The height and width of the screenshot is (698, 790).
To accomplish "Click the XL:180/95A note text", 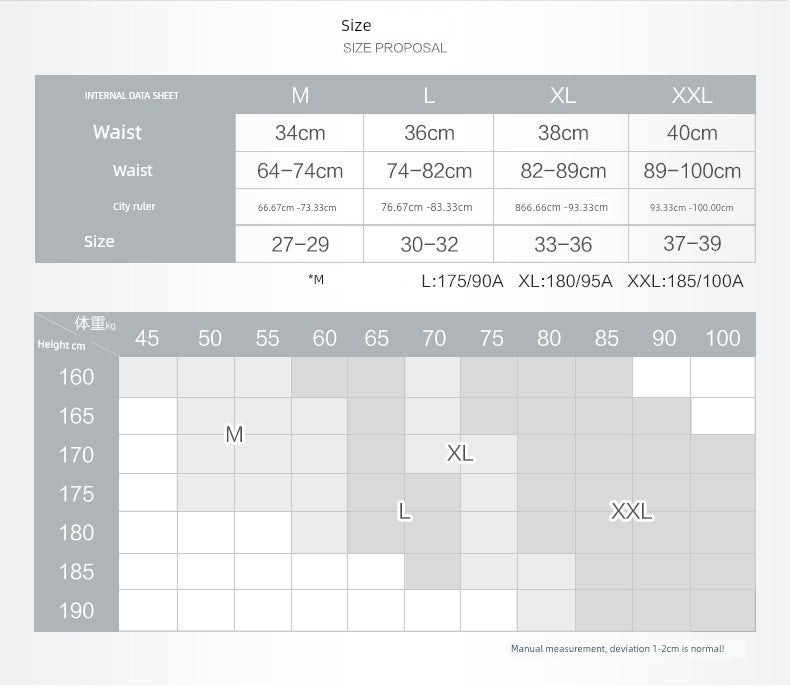I will pos(565,281).
